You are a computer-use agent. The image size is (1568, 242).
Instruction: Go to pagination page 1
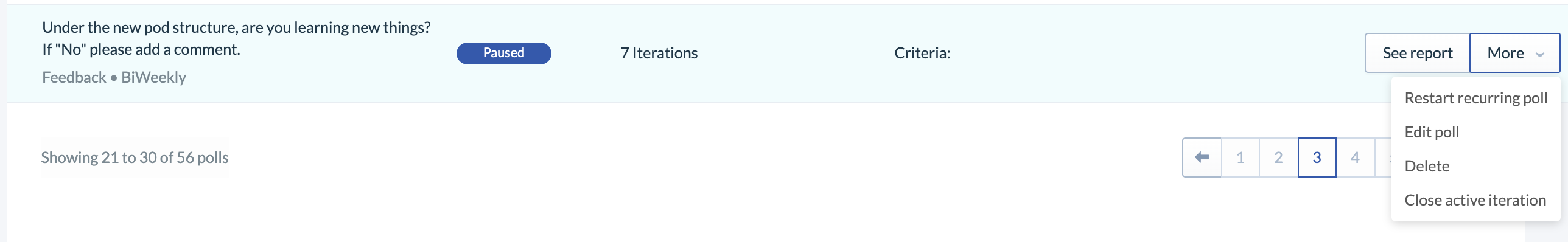coord(1240,157)
